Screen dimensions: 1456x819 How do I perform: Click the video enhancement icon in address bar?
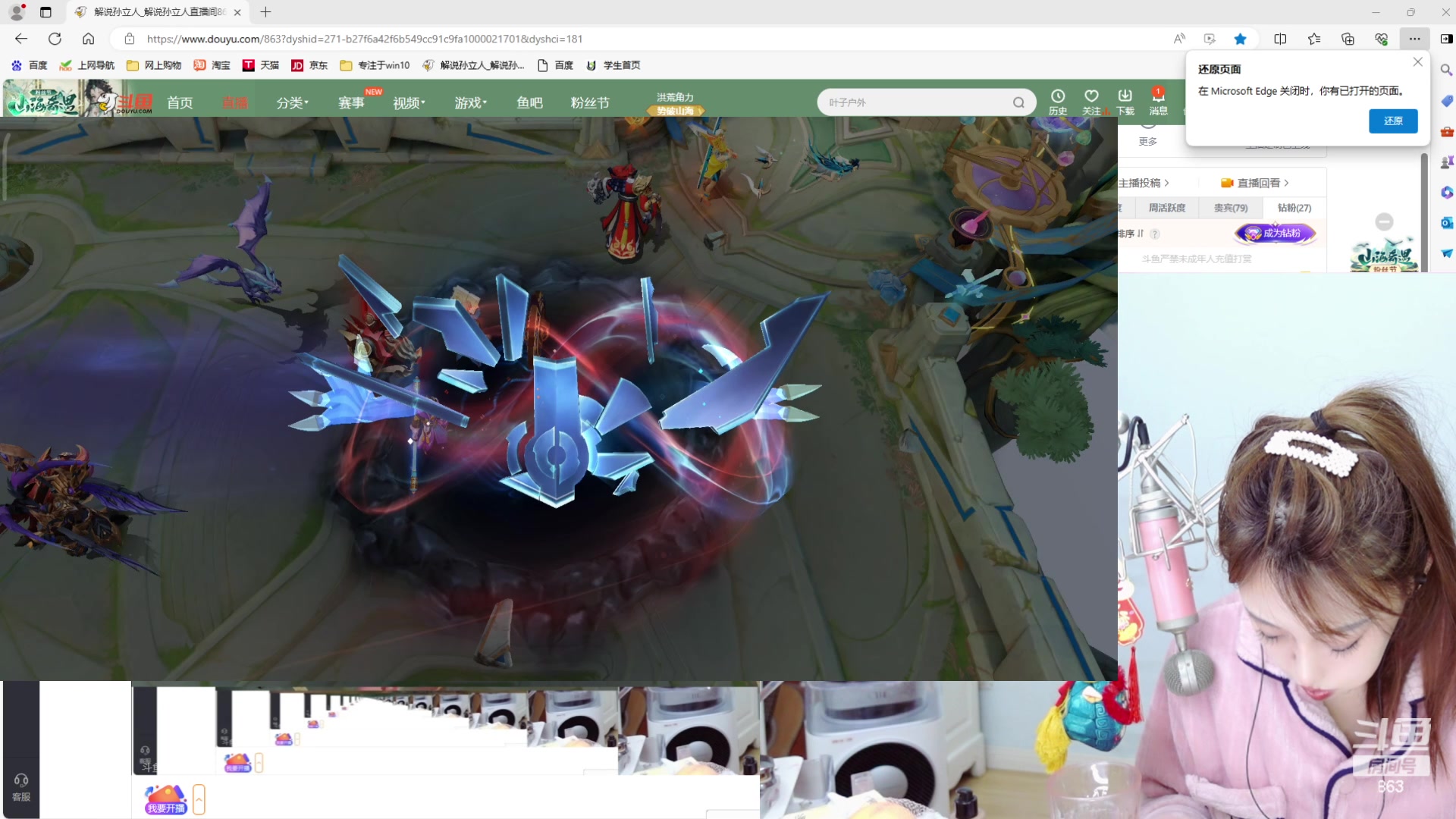tap(1210, 39)
